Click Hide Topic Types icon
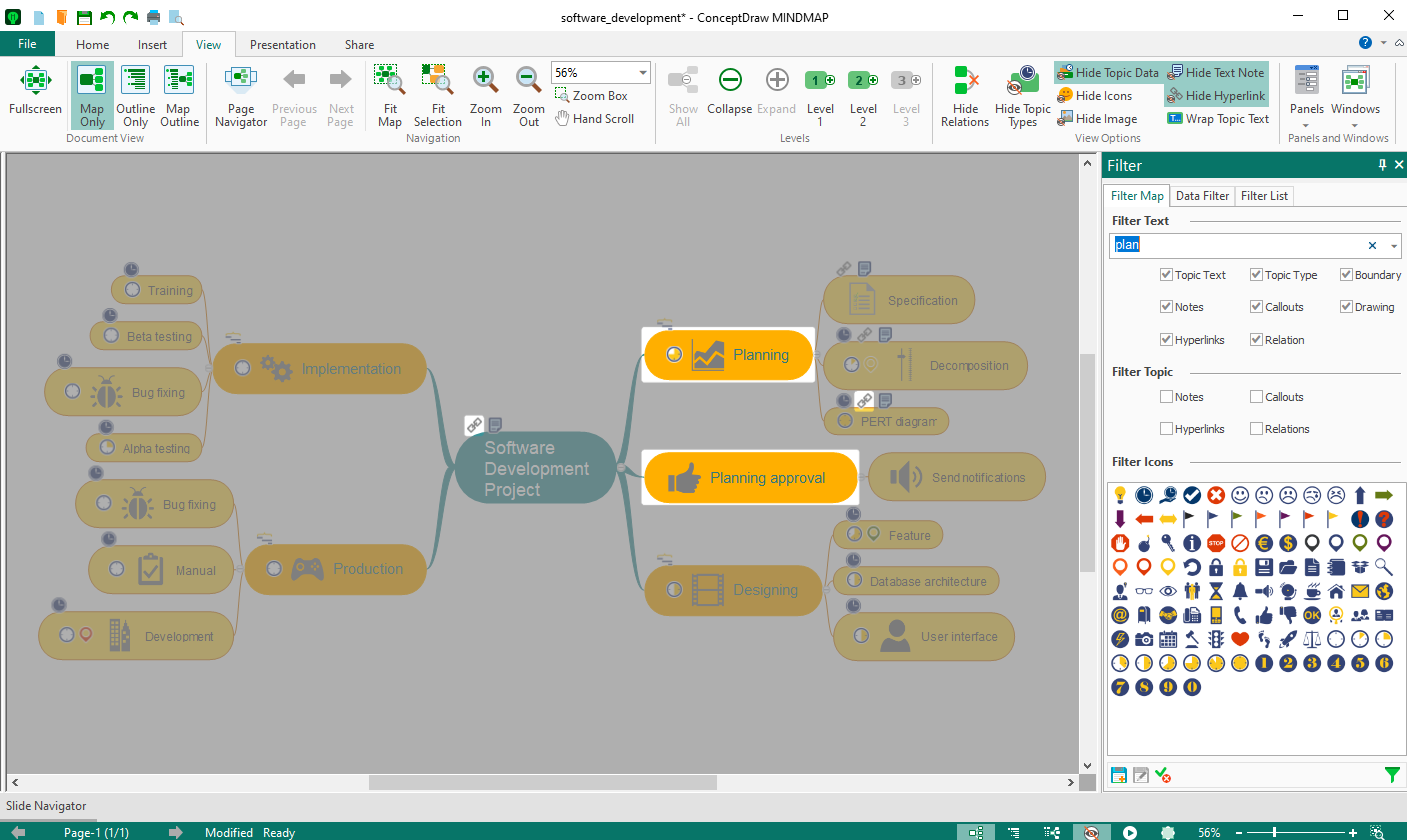Image resolution: width=1407 pixels, height=840 pixels. pyautogui.click(x=1023, y=96)
